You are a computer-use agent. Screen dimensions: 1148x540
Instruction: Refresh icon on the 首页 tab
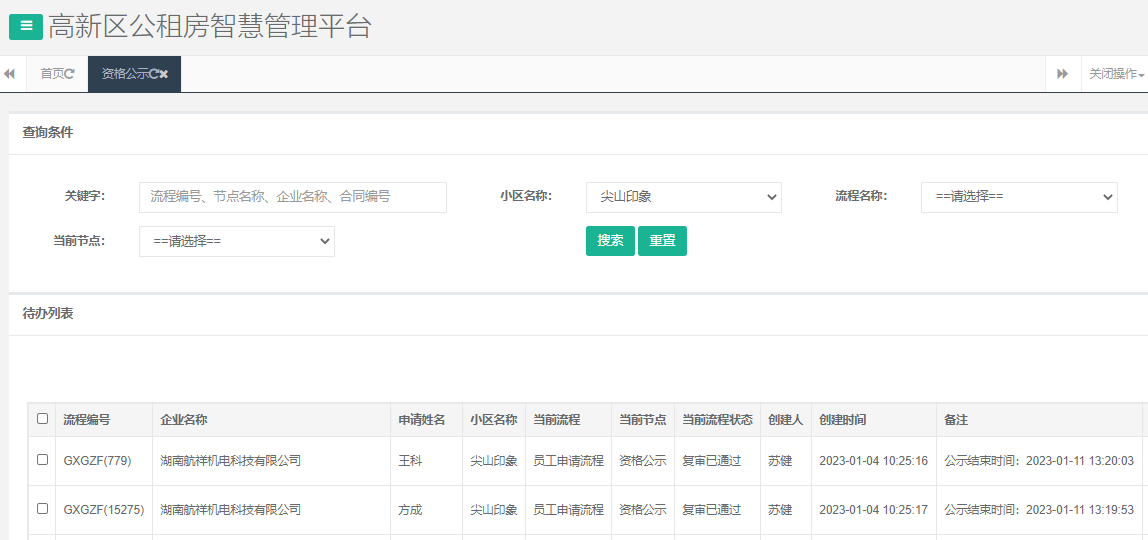70,74
